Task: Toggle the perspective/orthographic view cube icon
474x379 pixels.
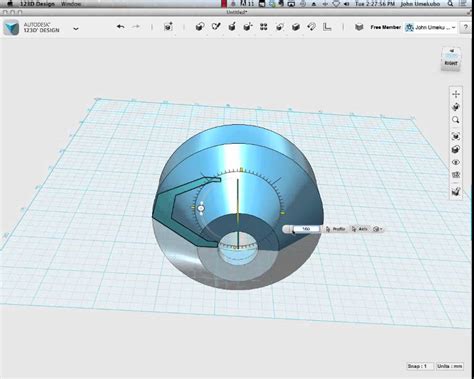Action: click(x=456, y=149)
